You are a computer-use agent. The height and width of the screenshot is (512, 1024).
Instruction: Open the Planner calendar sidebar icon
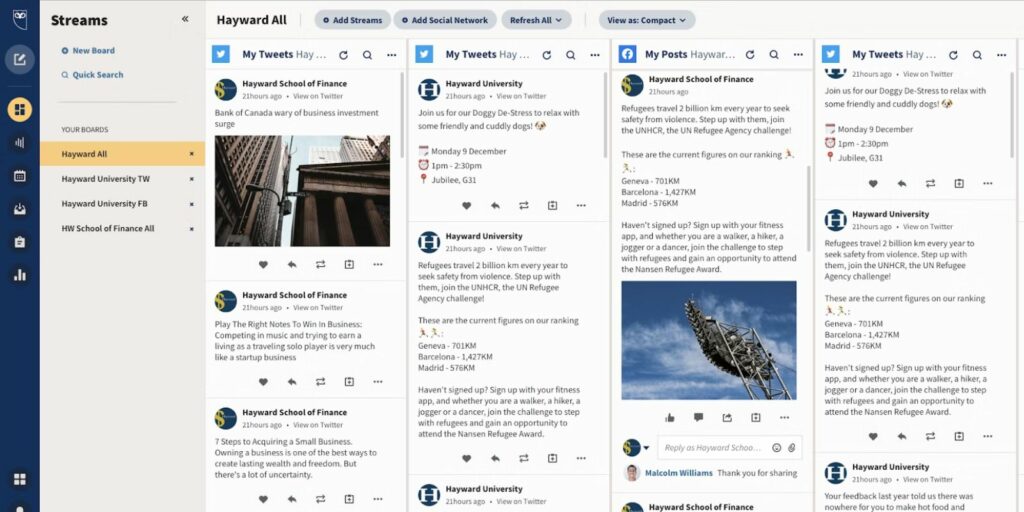(x=20, y=176)
